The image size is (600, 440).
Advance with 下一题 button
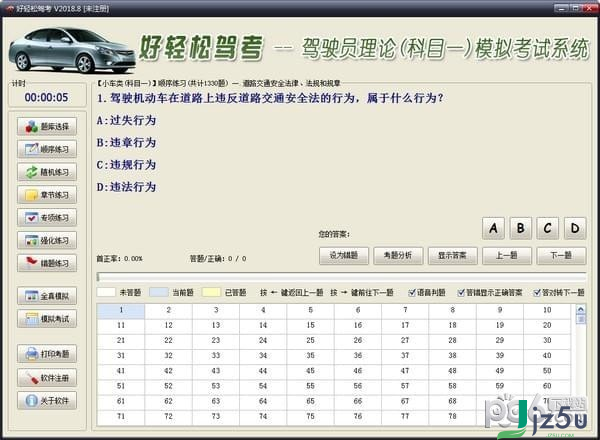coord(561,256)
